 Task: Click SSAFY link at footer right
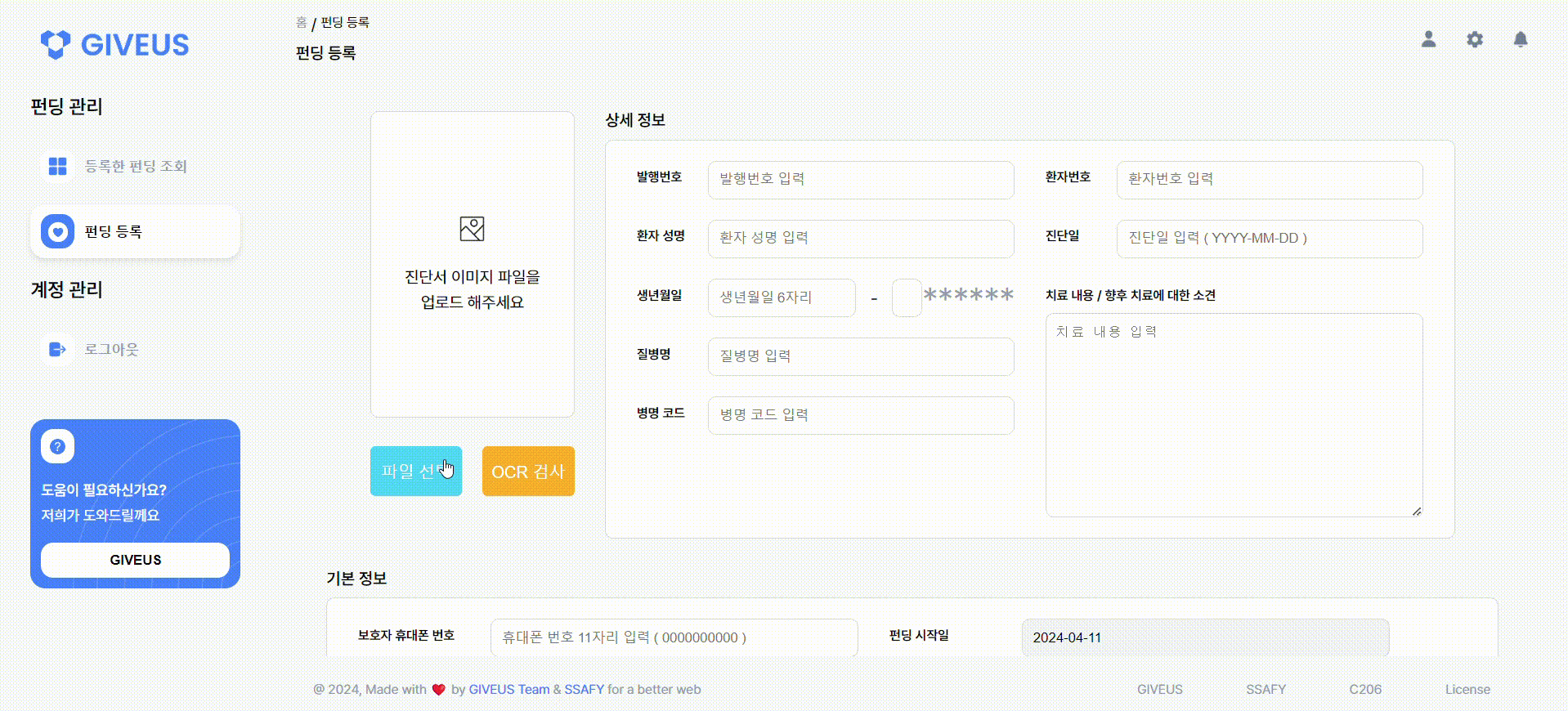(x=1266, y=690)
